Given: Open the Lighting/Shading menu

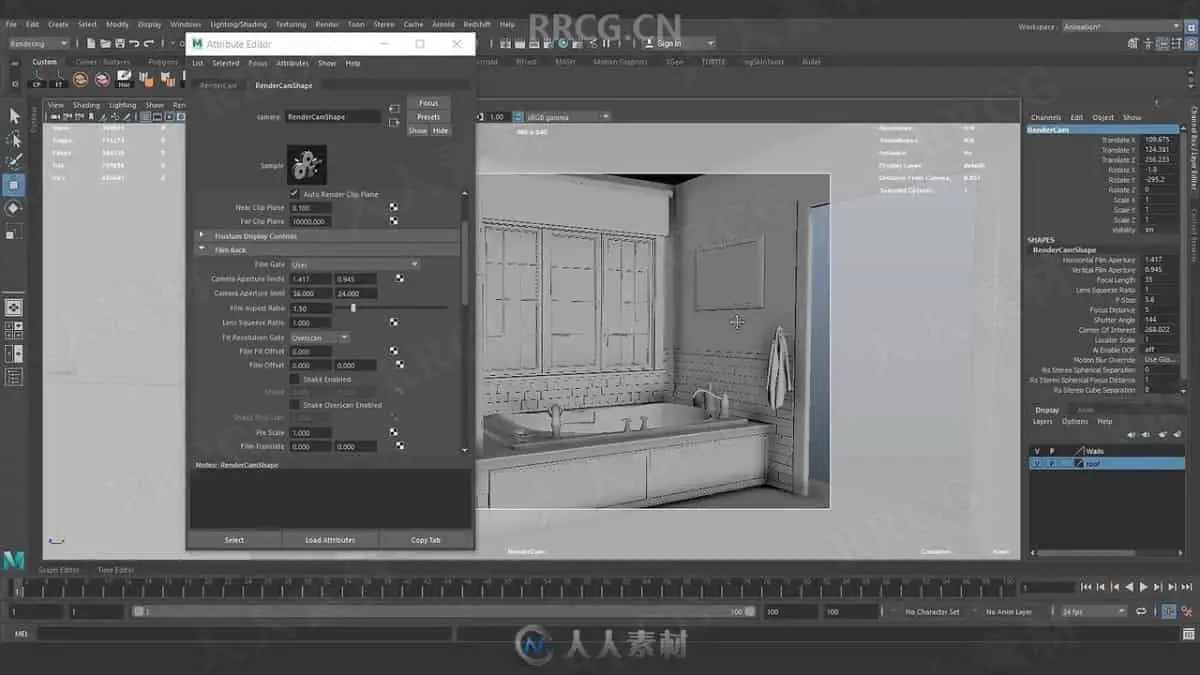Looking at the screenshot, I should (x=238, y=24).
